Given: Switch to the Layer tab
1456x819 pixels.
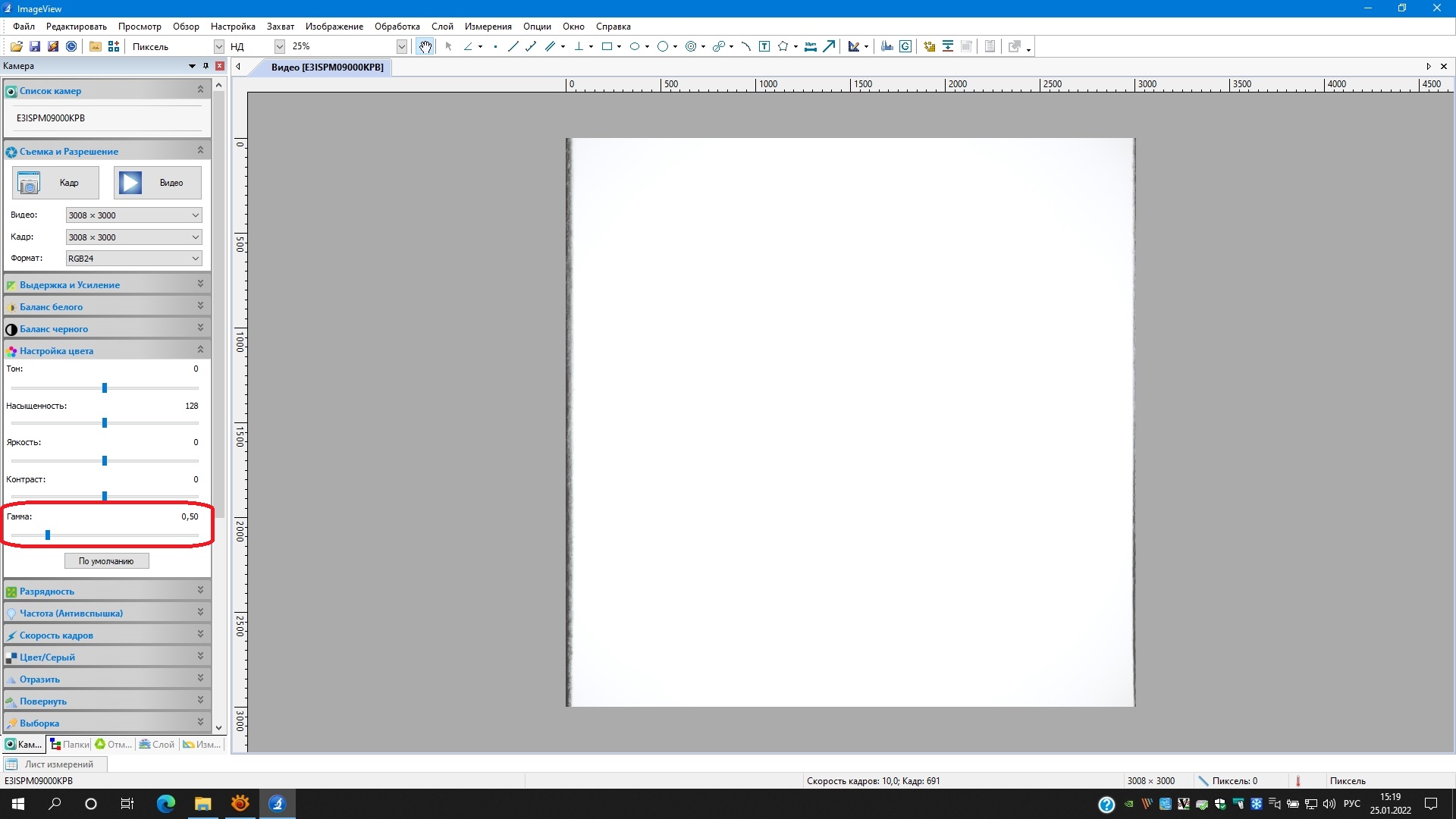Looking at the screenshot, I should coord(157,745).
